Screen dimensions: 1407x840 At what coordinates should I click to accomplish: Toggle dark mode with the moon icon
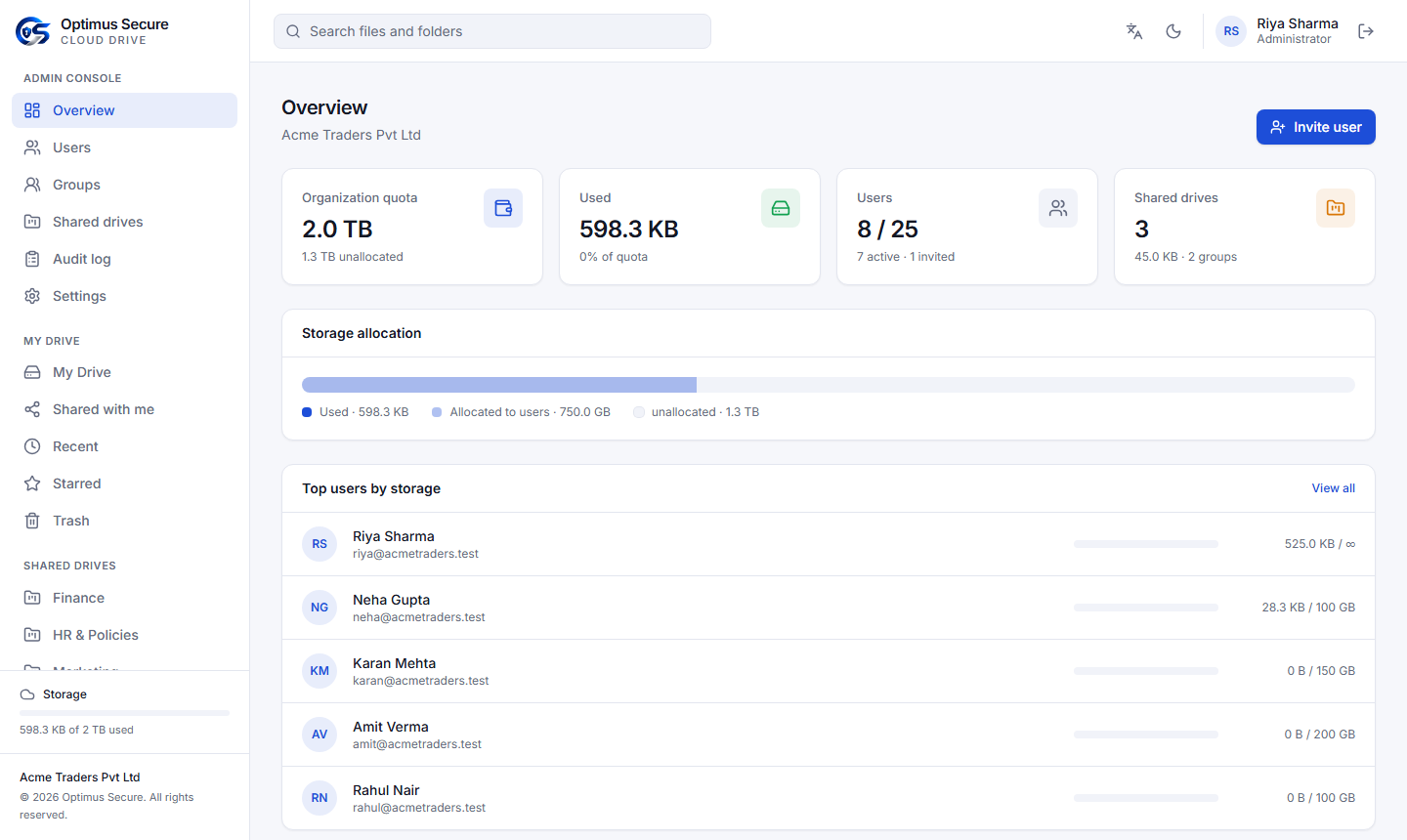(x=1173, y=31)
